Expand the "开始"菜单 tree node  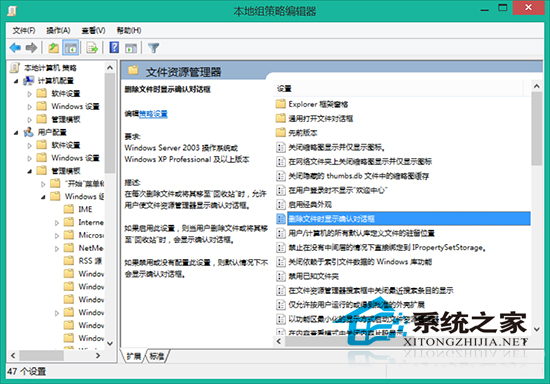43,184
